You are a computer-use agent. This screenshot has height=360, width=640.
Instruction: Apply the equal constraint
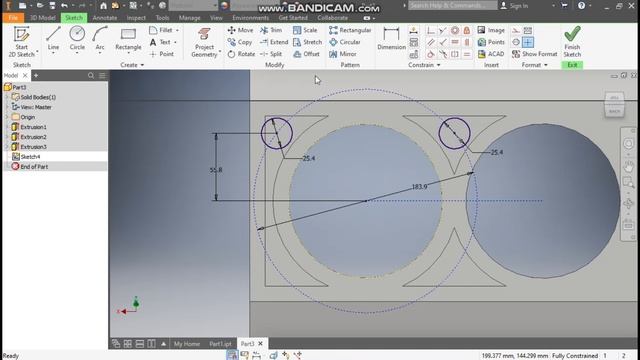click(467, 54)
